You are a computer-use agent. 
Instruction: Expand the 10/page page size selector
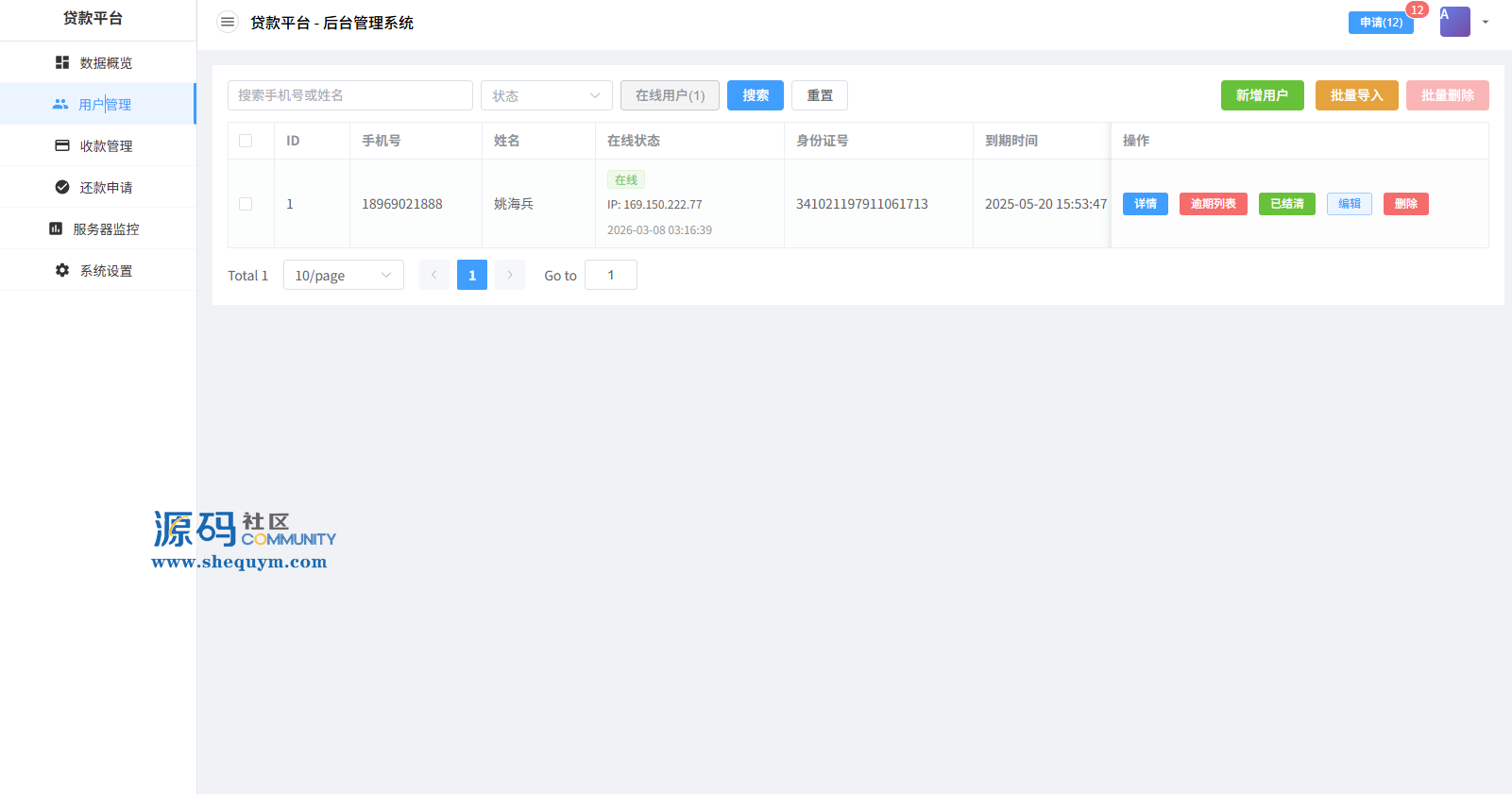click(x=343, y=275)
